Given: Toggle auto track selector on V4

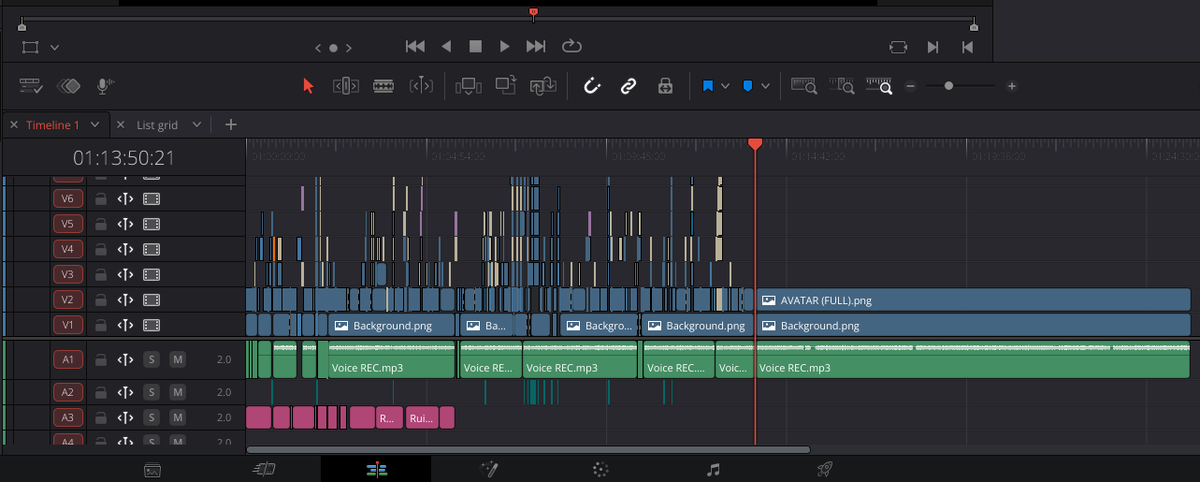Looking at the screenshot, I should pos(126,249).
